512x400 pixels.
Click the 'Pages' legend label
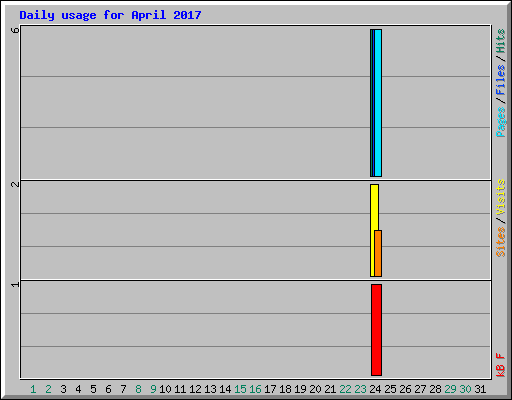pyautogui.click(x=501, y=122)
